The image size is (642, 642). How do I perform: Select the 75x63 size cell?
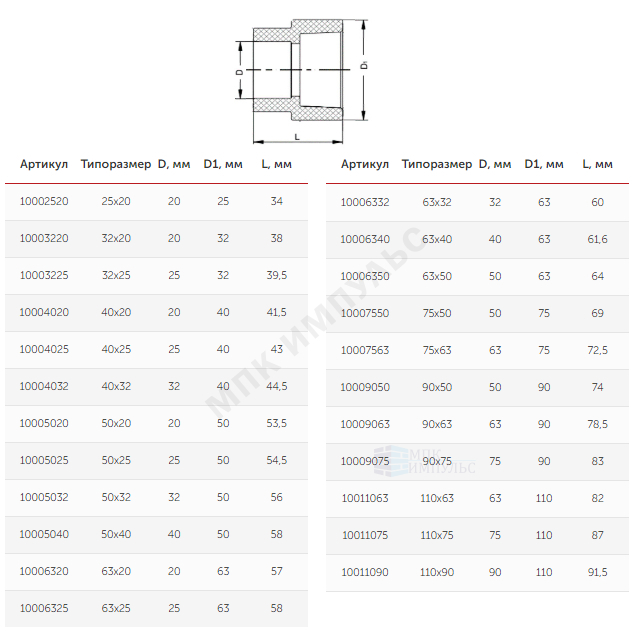437,350
